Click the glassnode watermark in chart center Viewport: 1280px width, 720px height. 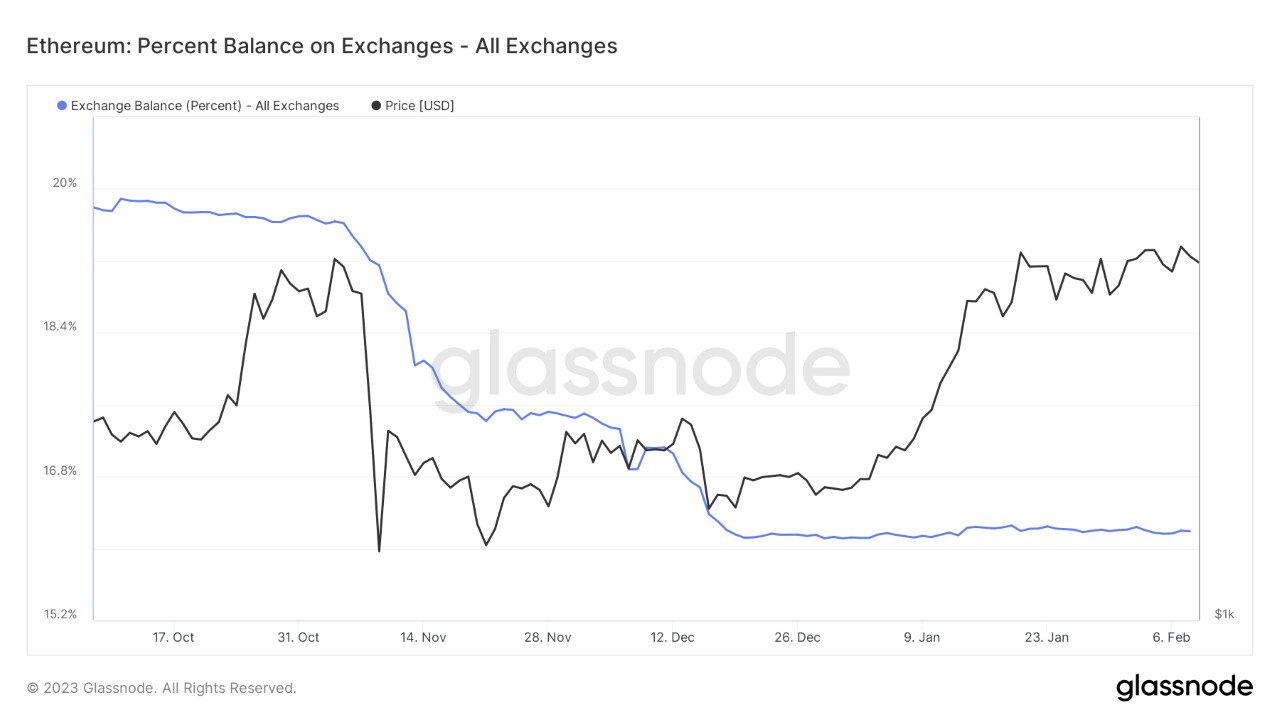pos(641,371)
